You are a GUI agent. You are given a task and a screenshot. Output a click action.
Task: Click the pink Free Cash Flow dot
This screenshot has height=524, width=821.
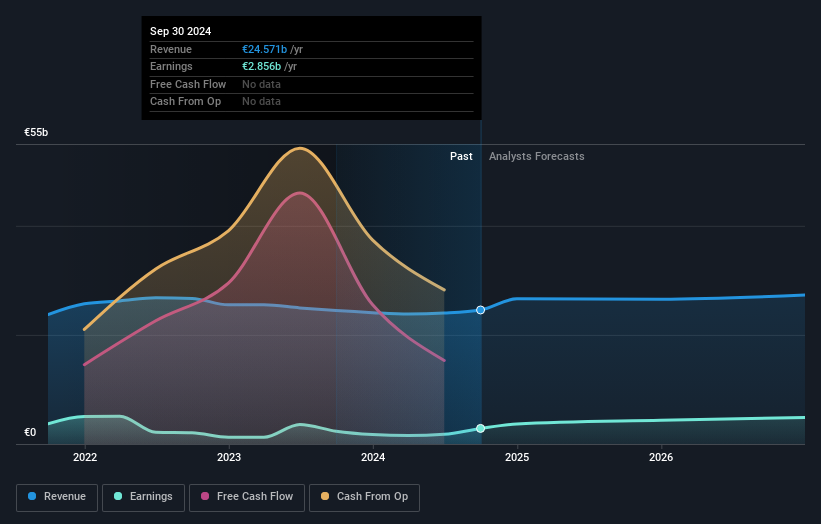[205, 496]
